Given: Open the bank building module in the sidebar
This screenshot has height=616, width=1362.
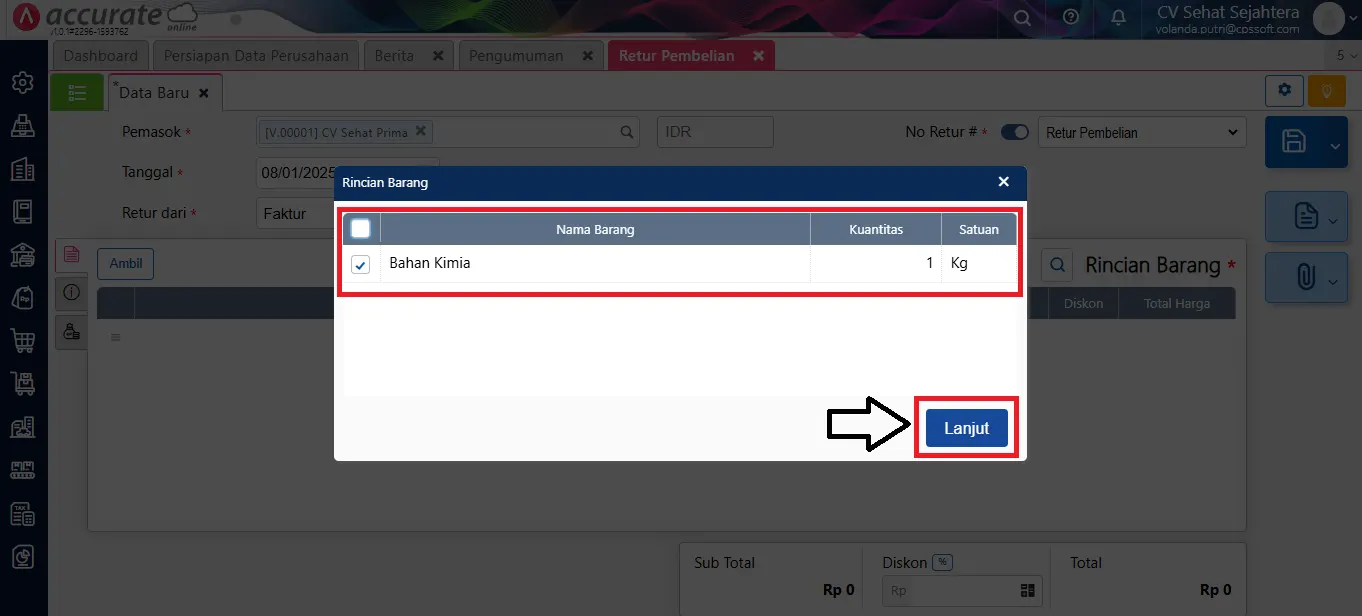Looking at the screenshot, I should tap(23, 255).
